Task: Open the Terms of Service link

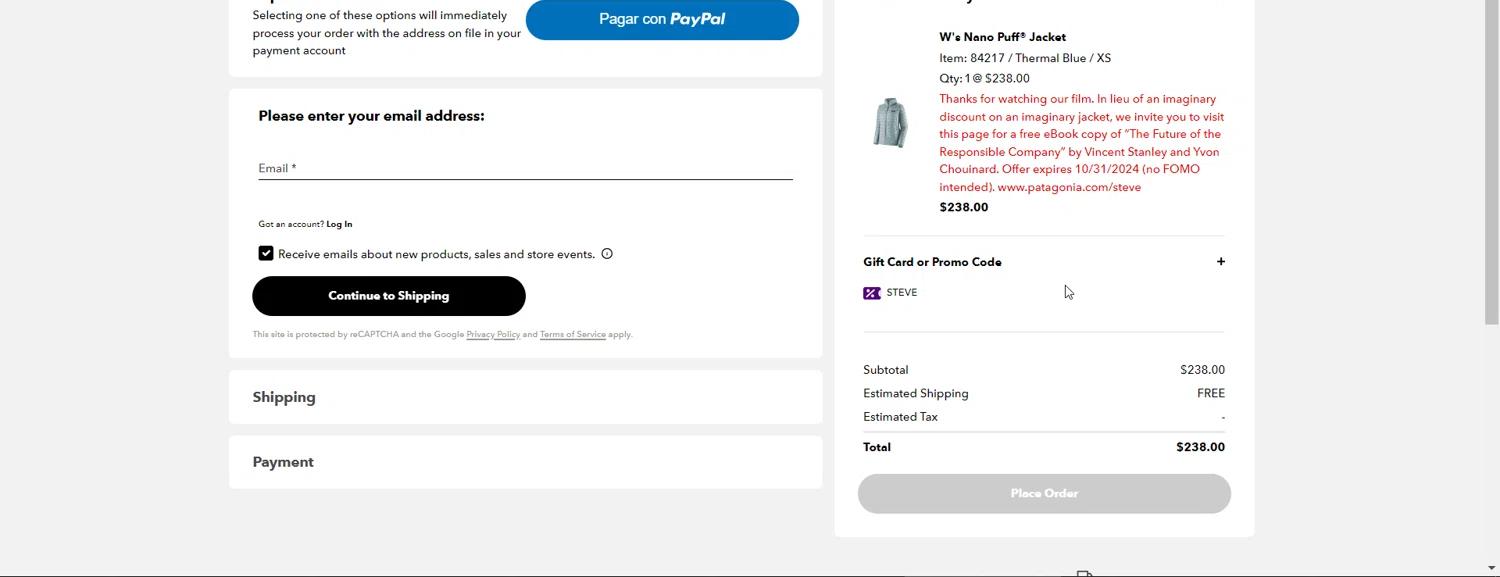Action: pos(572,334)
